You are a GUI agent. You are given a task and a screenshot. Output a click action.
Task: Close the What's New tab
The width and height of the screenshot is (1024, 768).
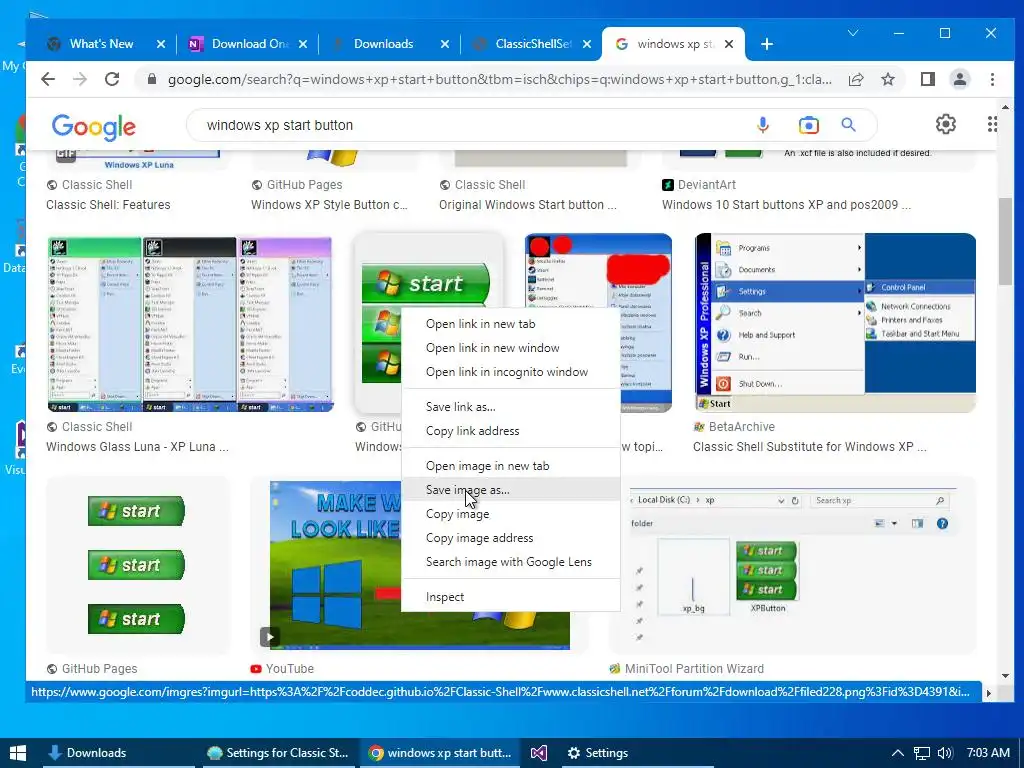click(161, 44)
